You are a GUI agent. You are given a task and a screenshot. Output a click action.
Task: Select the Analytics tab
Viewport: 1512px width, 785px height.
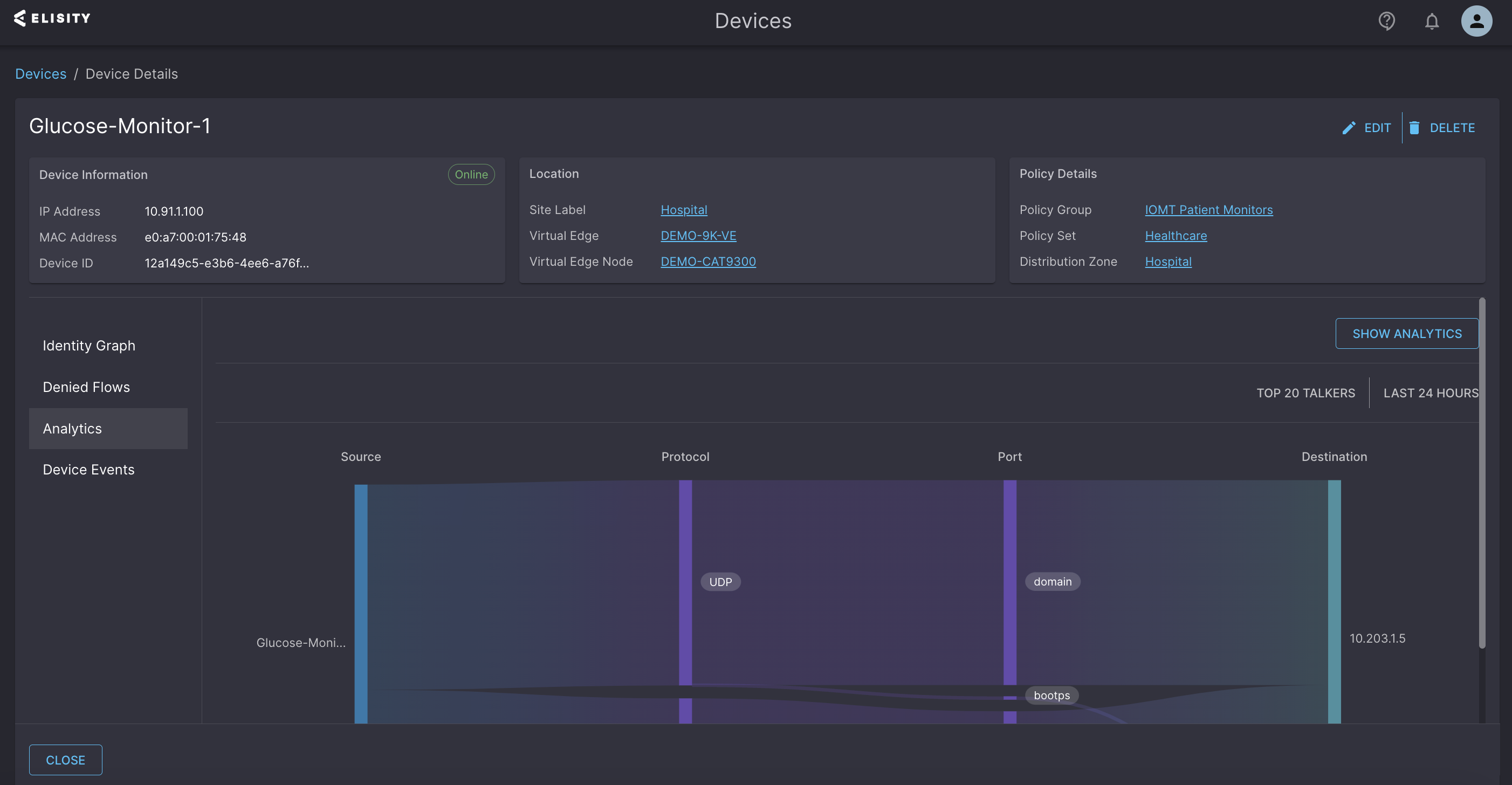pyautogui.click(x=72, y=429)
